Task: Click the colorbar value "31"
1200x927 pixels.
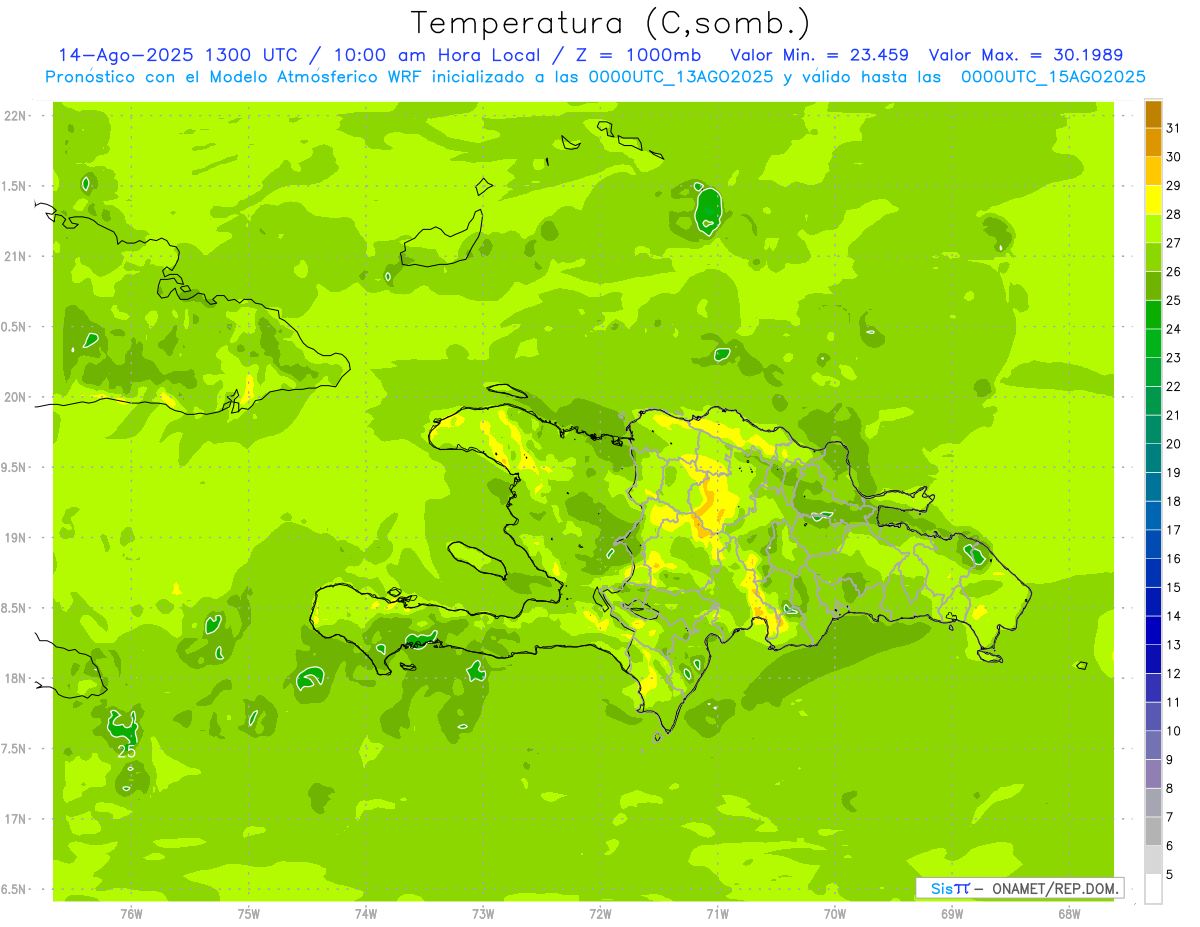Action: 1174,127
